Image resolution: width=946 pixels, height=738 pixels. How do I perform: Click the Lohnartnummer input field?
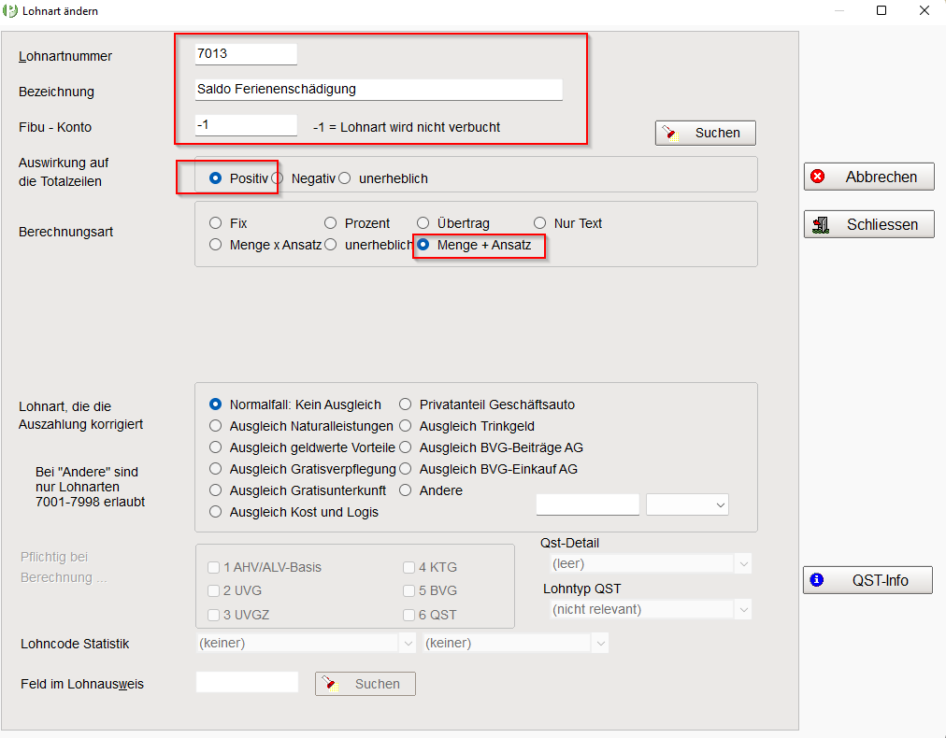[x=246, y=54]
